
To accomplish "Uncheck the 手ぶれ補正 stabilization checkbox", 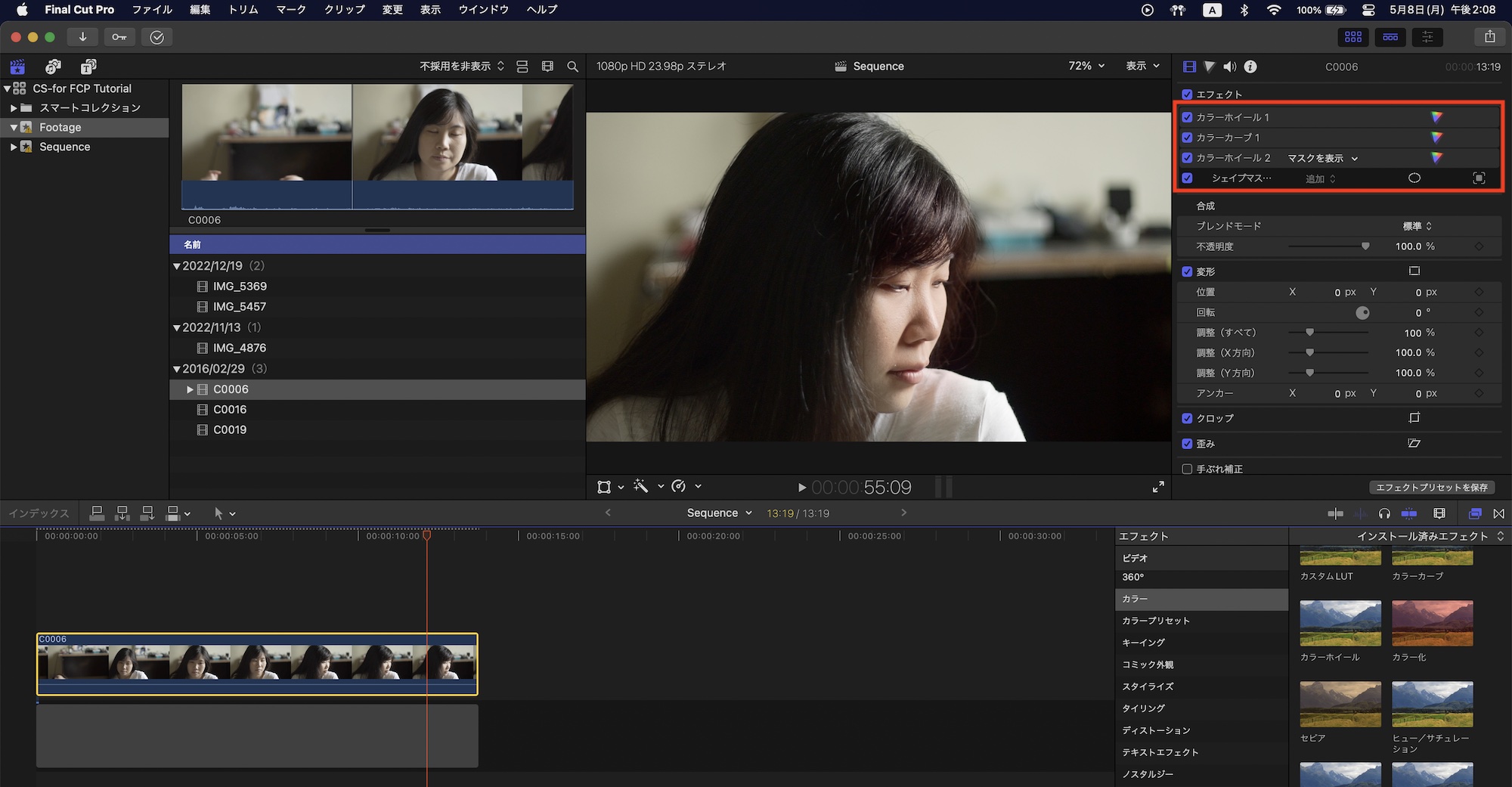I will pyautogui.click(x=1187, y=469).
